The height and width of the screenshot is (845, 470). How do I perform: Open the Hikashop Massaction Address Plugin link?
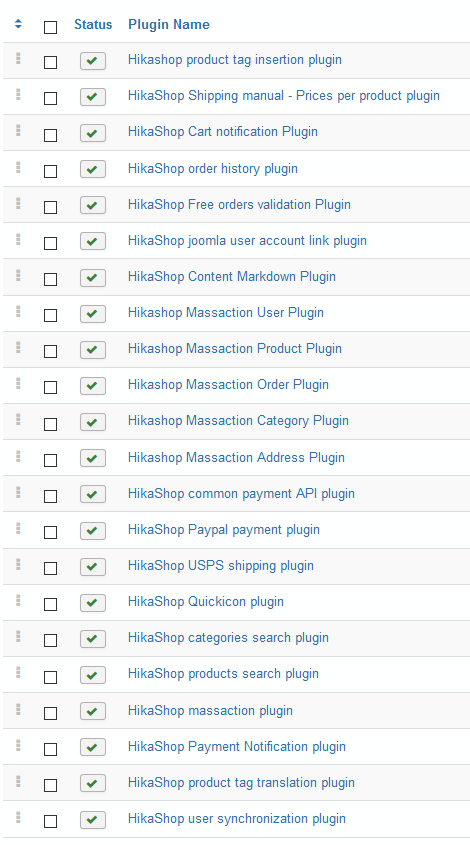[236, 458]
